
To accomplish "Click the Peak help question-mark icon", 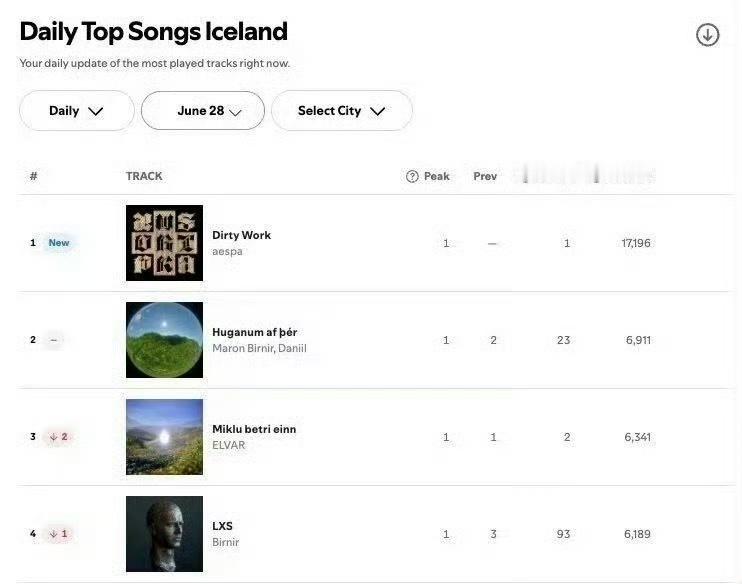I will pyautogui.click(x=412, y=176).
